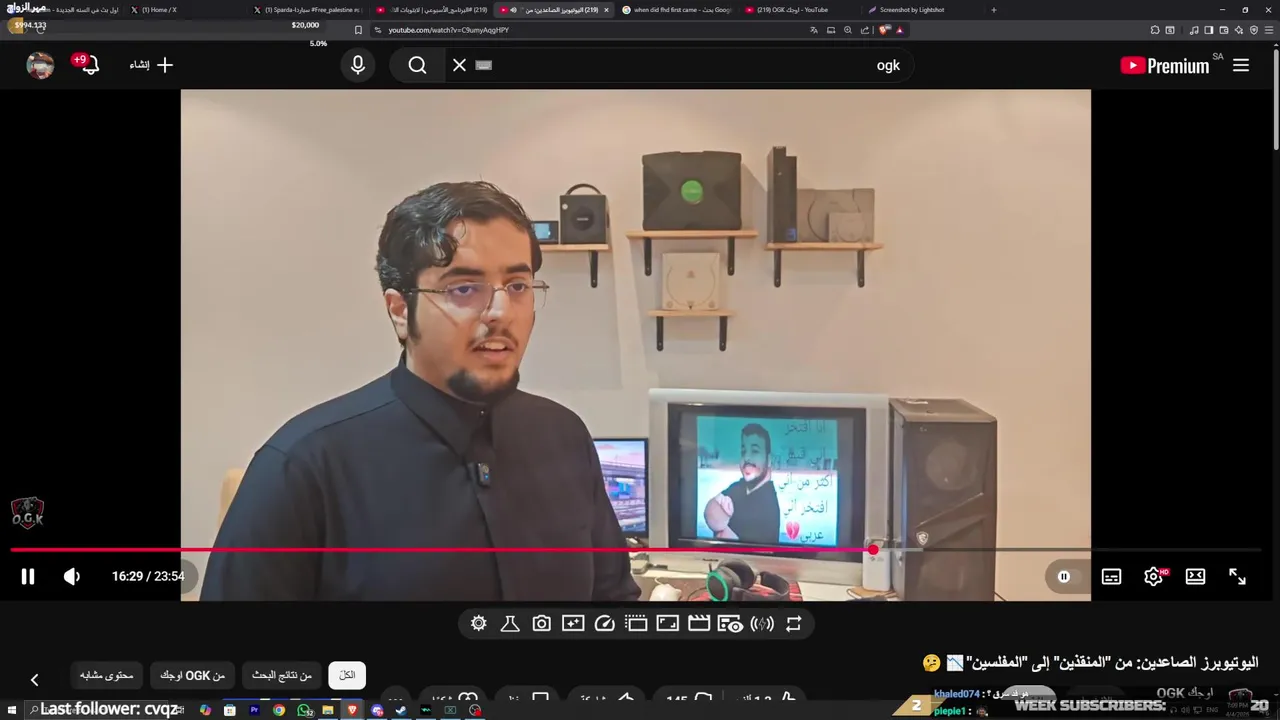Click the Brave shields icon
This screenshot has width=1280, height=720.
[x=883, y=30]
